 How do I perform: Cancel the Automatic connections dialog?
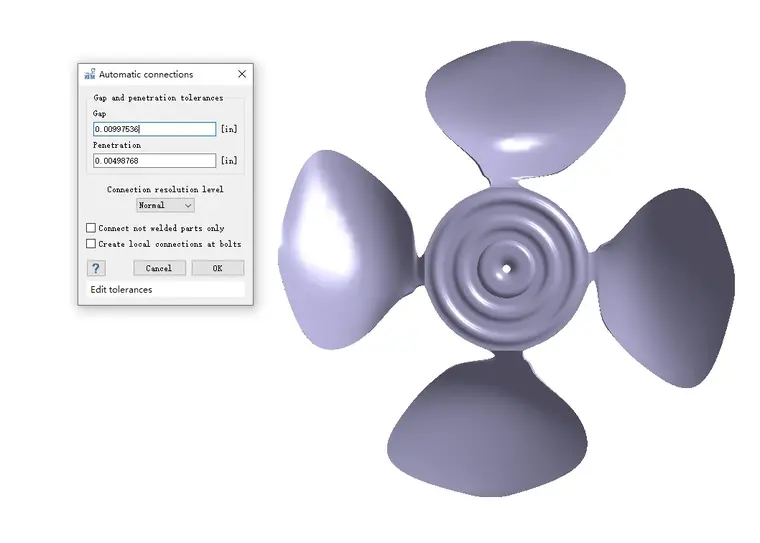[x=159, y=268]
